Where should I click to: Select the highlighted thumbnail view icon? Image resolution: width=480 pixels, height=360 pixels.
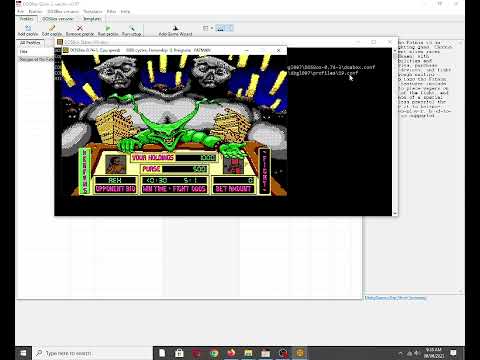coord(220,28)
